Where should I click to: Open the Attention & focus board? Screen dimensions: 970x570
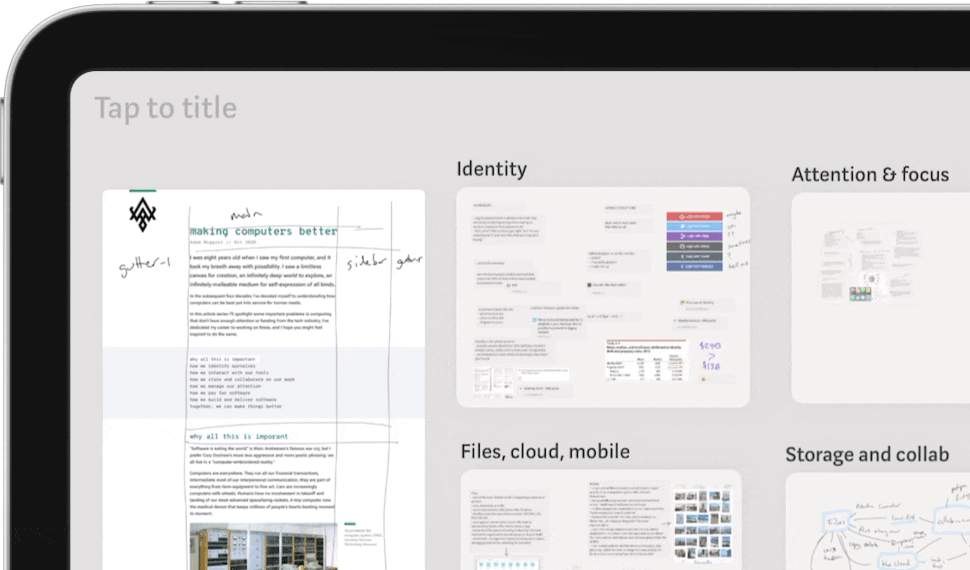tap(880, 297)
